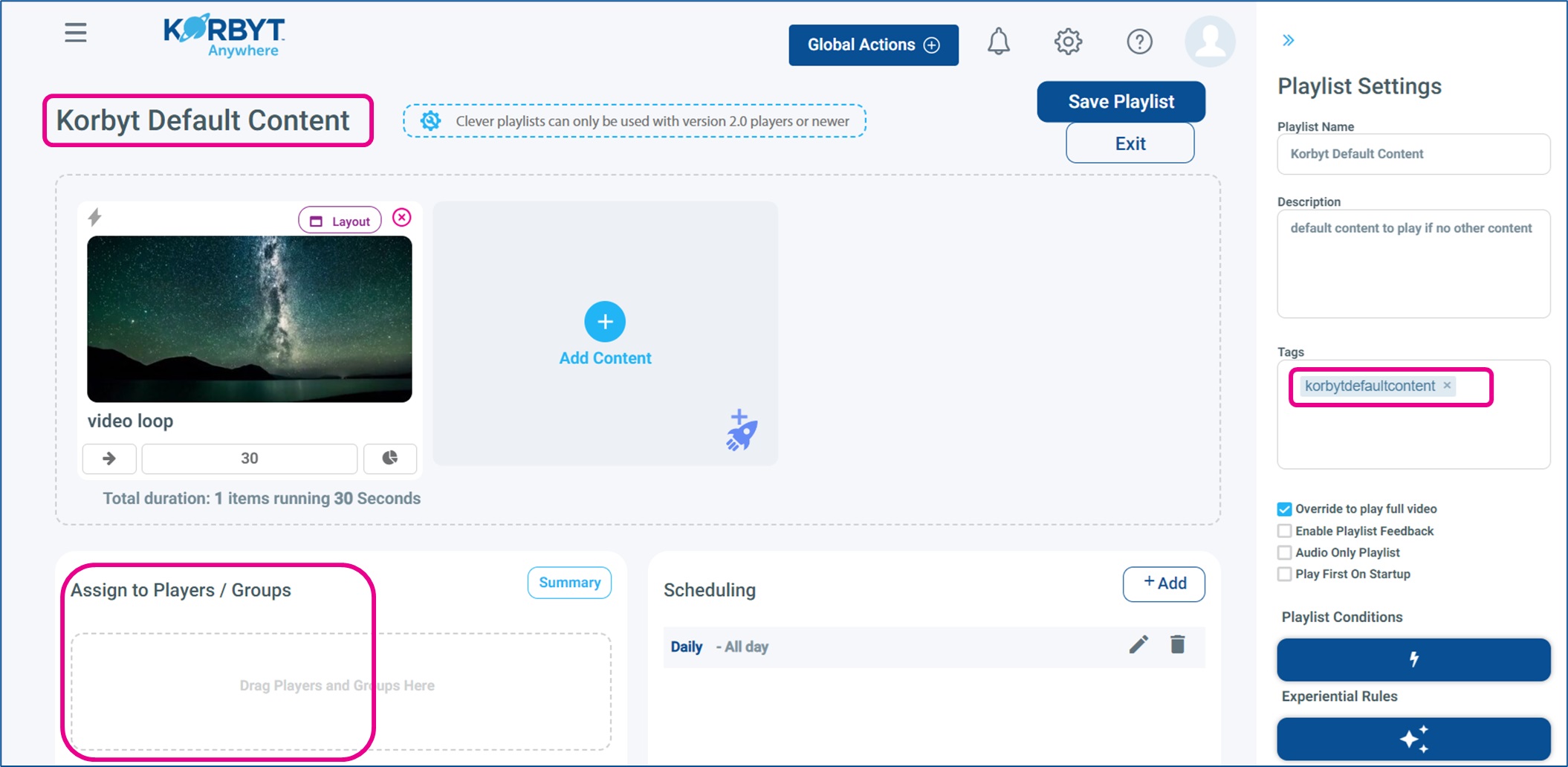Click the rocket quick-add icon
Image resolution: width=1568 pixels, height=767 pixels.
click(741, 430)
